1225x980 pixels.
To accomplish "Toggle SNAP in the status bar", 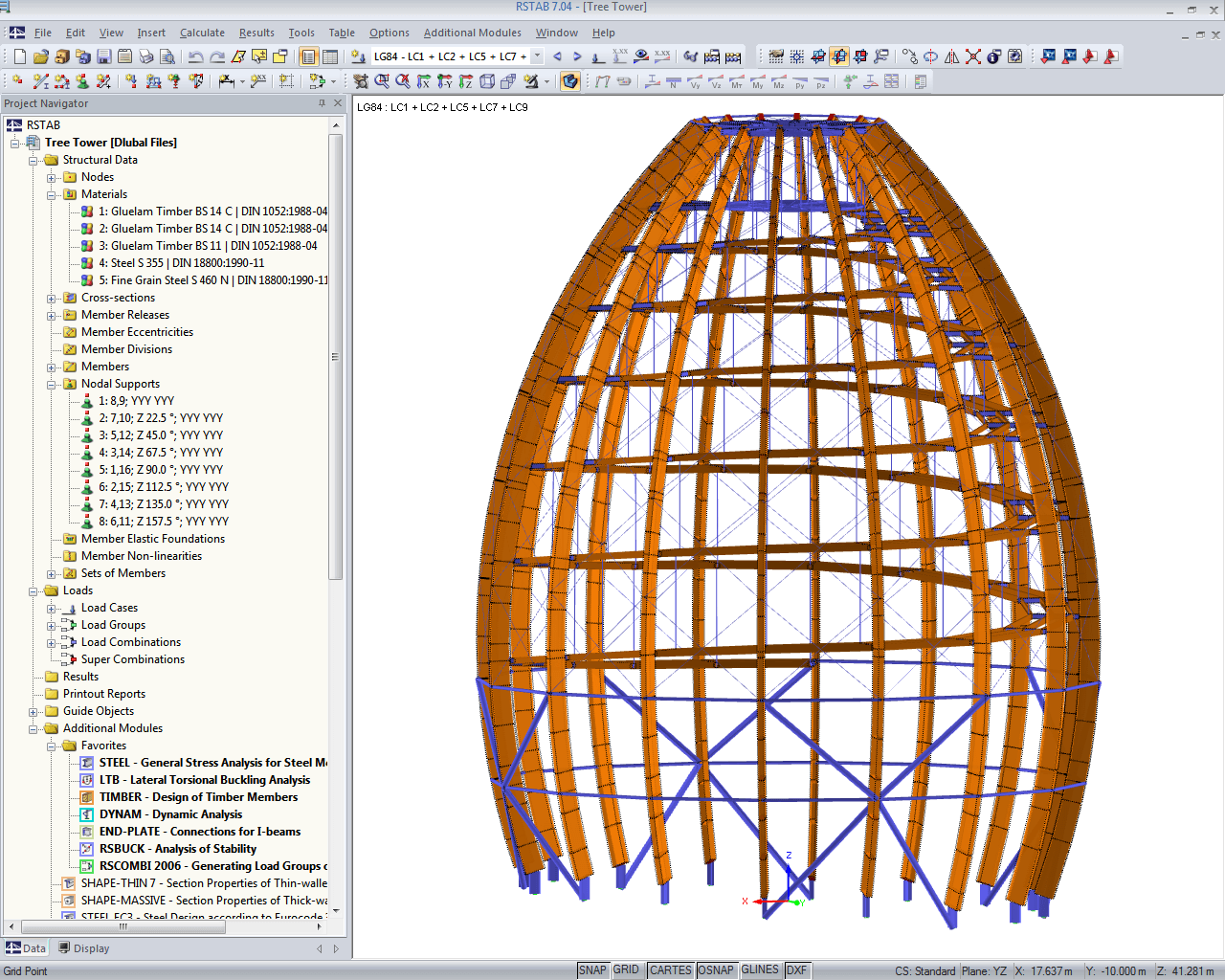I will [x=593, y=969].
